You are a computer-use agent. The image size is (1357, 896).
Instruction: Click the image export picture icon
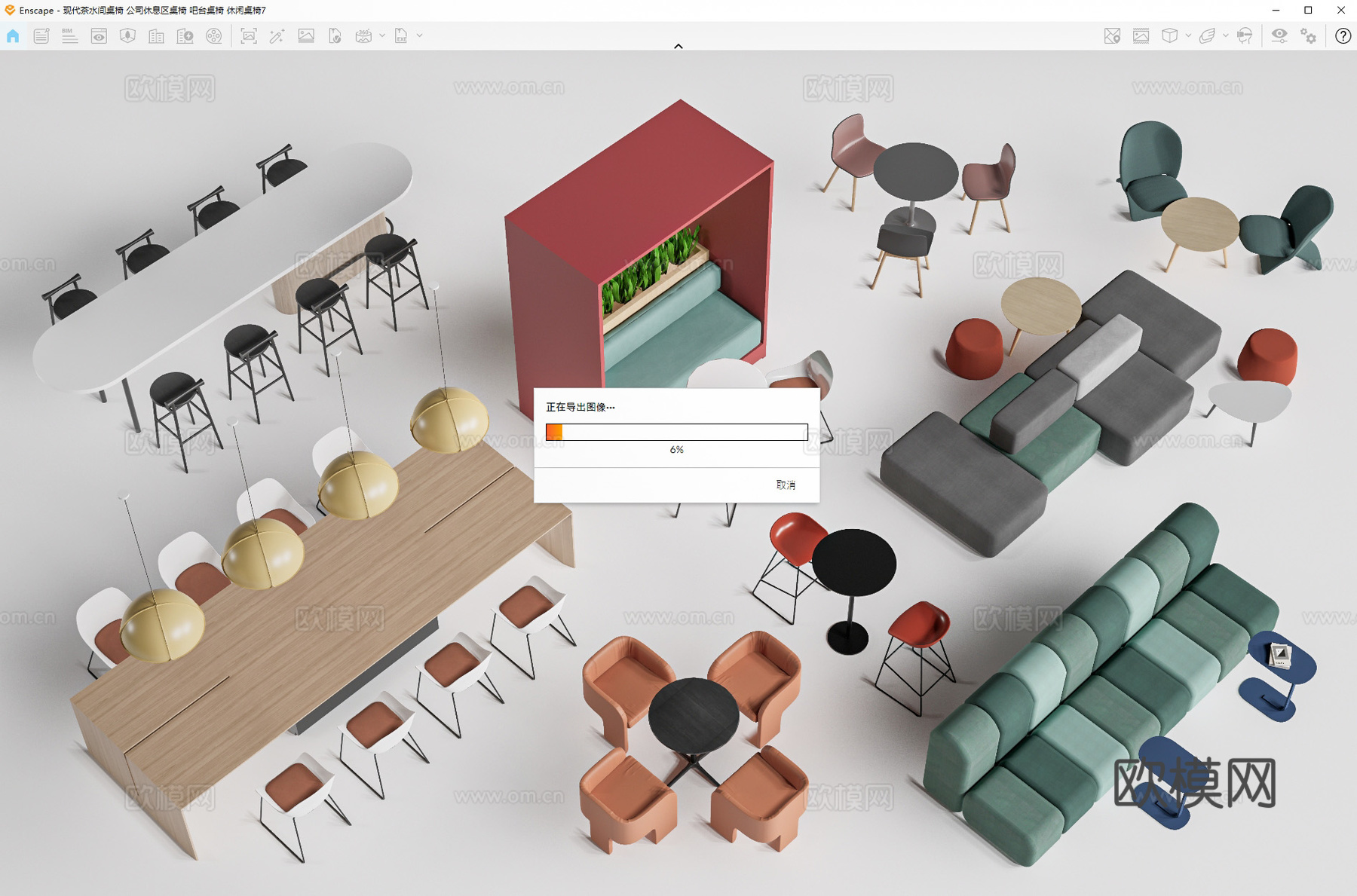(x=306, y=35)
